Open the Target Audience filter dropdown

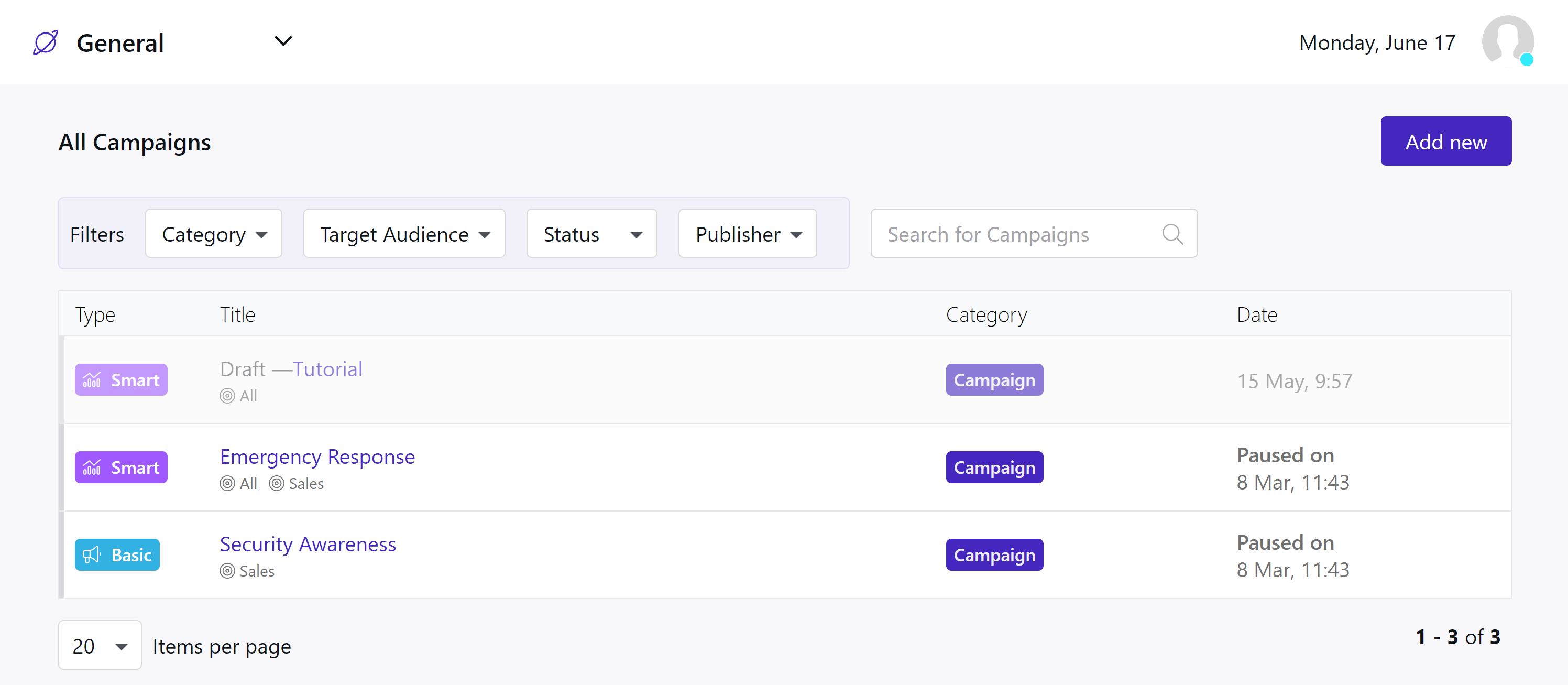click(404, 234)
